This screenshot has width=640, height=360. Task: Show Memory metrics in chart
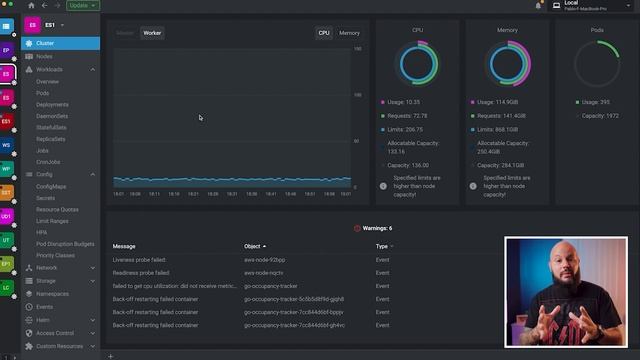pos(349,33)
